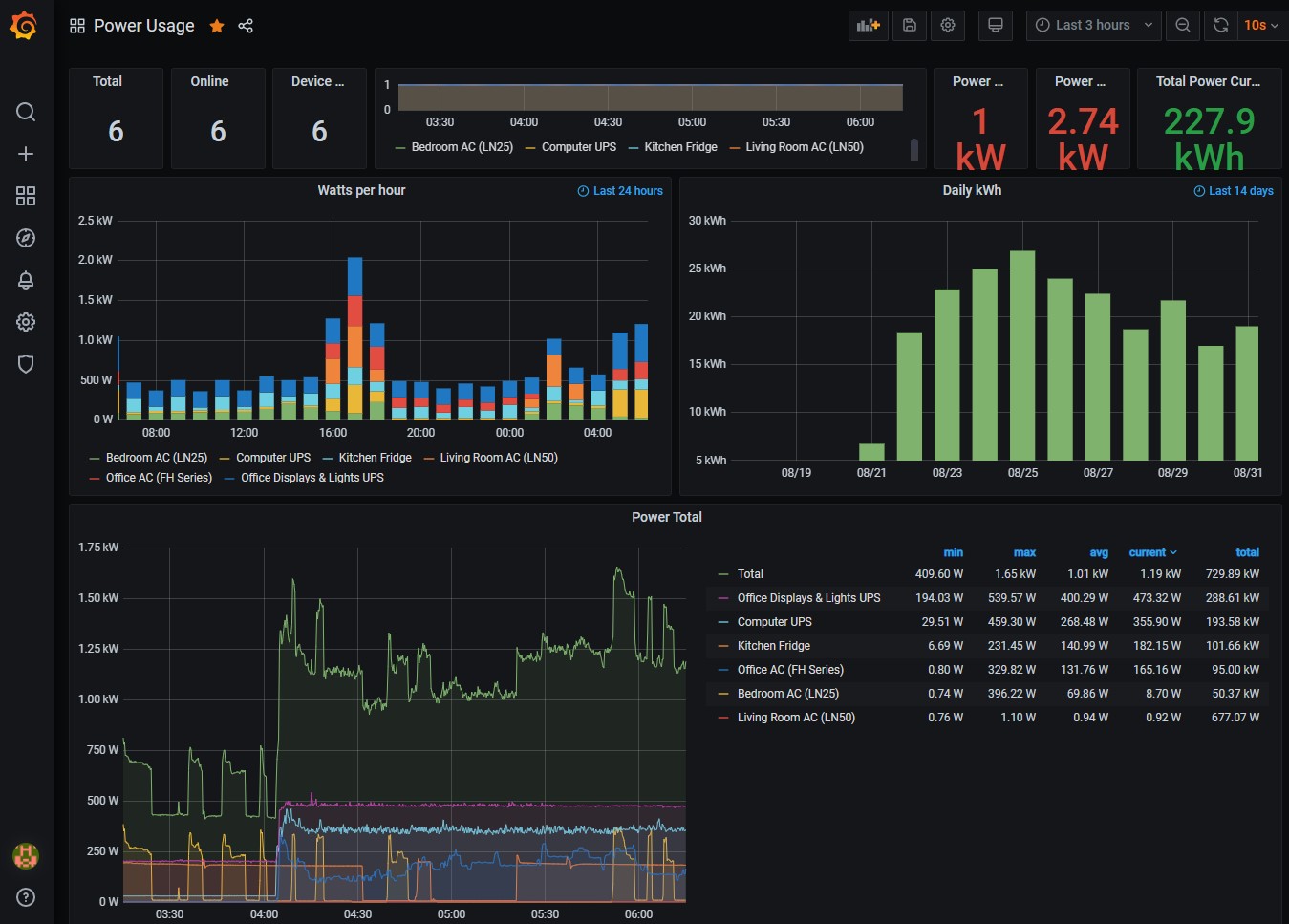Screen dimensions: 1289x924
Task: Open the Daily kWh panel title menu
Action: [972, 190]
